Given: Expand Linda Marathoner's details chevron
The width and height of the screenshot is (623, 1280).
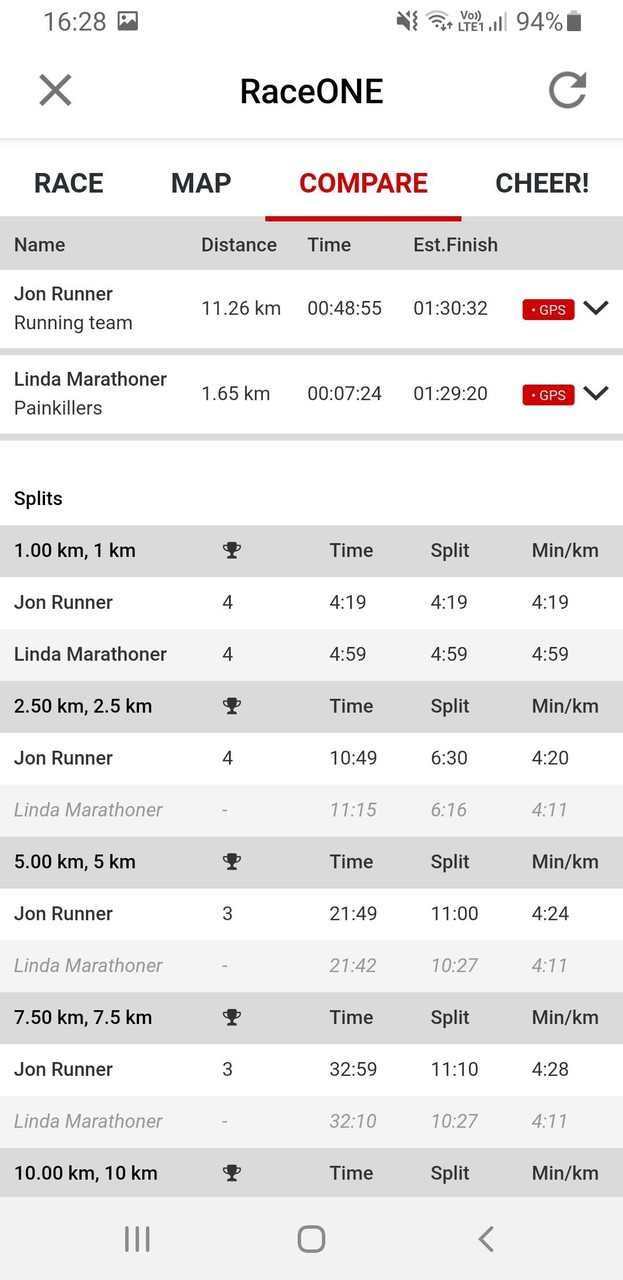Looking at the screenshot, I should [596, 393].
